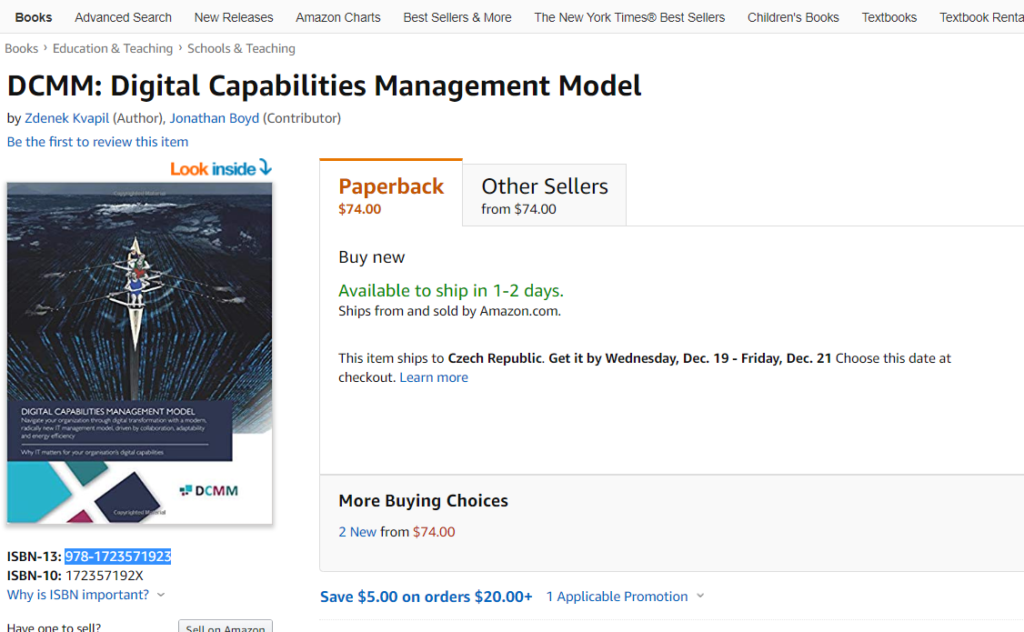Open contributor Jonathan Boyd's page
The image size is (1024, 632).
(214, 118)
